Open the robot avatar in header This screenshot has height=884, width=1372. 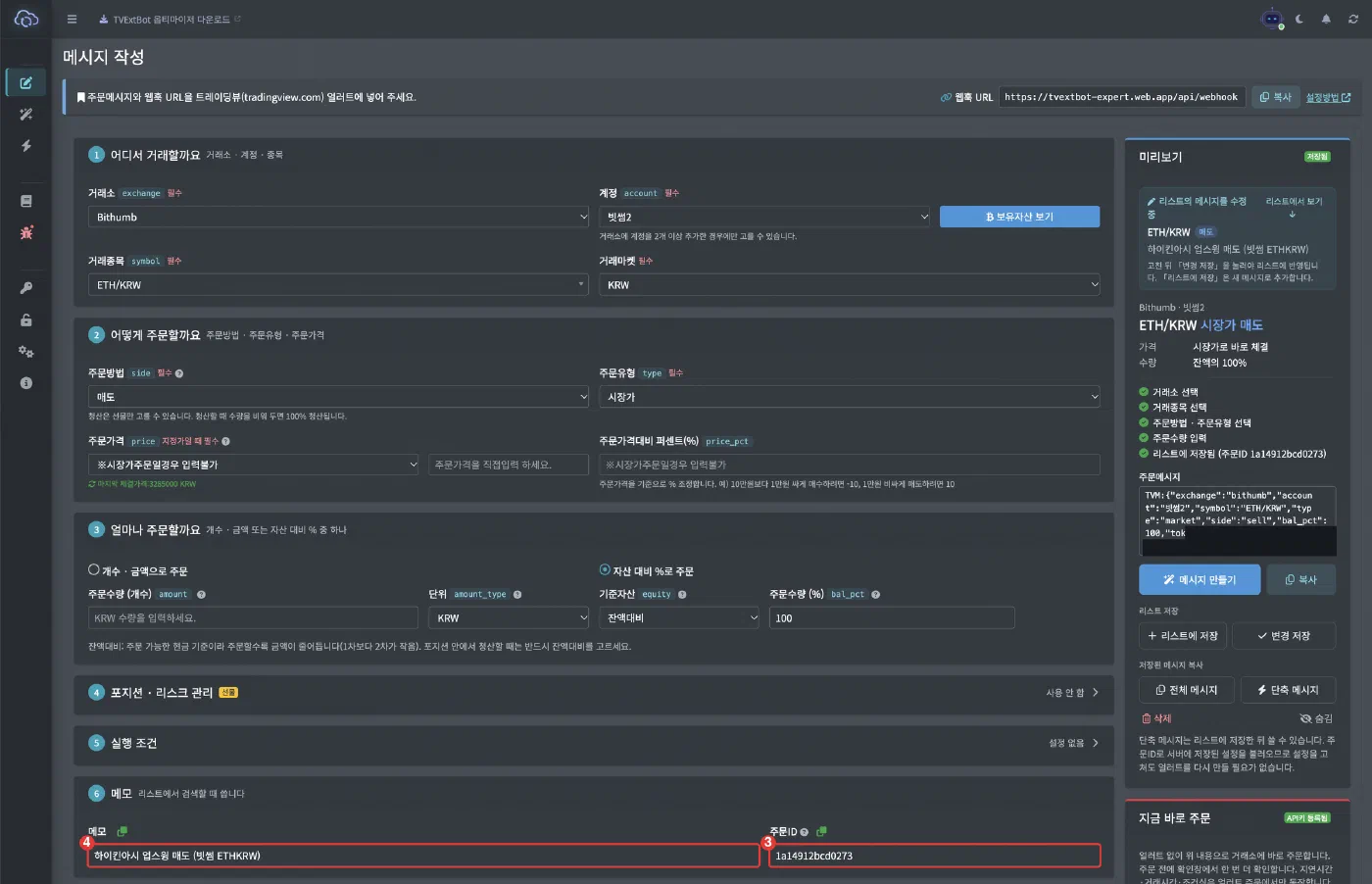click(1271, 19)
